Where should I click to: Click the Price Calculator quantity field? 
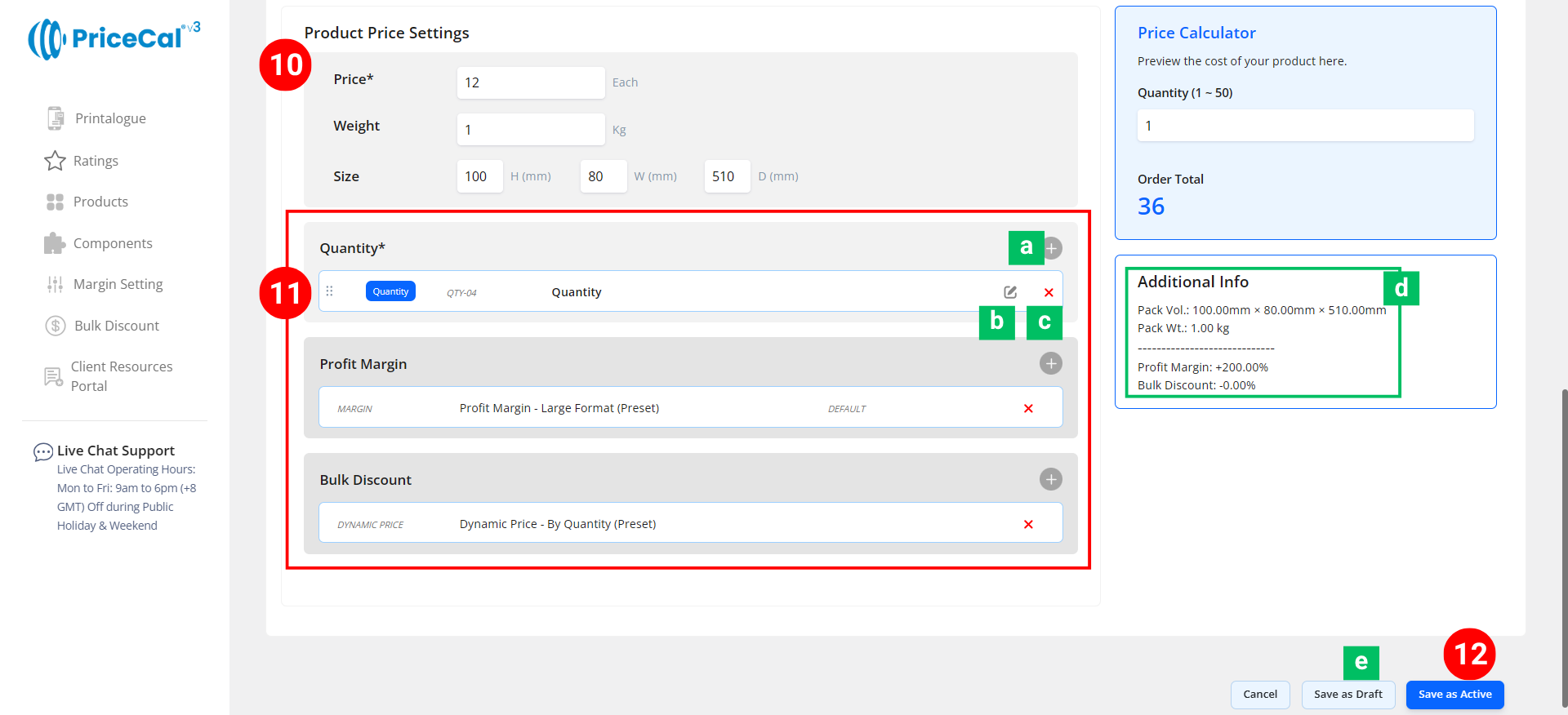pos(1304,126)
